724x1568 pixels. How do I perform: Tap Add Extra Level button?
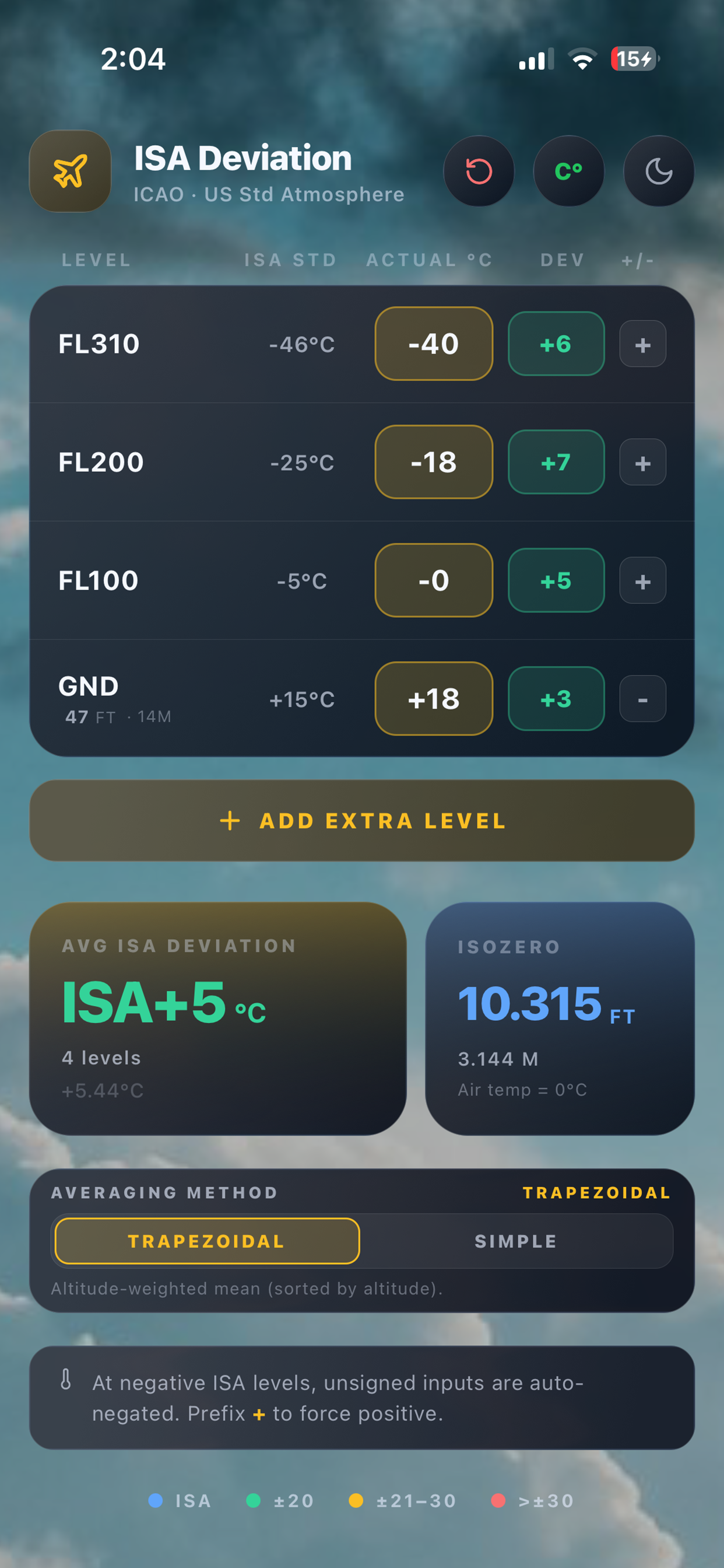pos(362,821)
